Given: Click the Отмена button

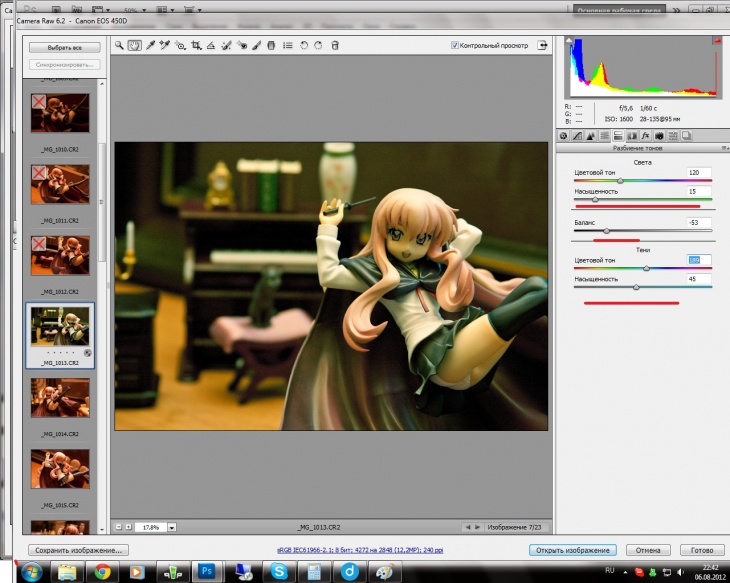Looking at the screenshot, I should click(x=648, y=550).
